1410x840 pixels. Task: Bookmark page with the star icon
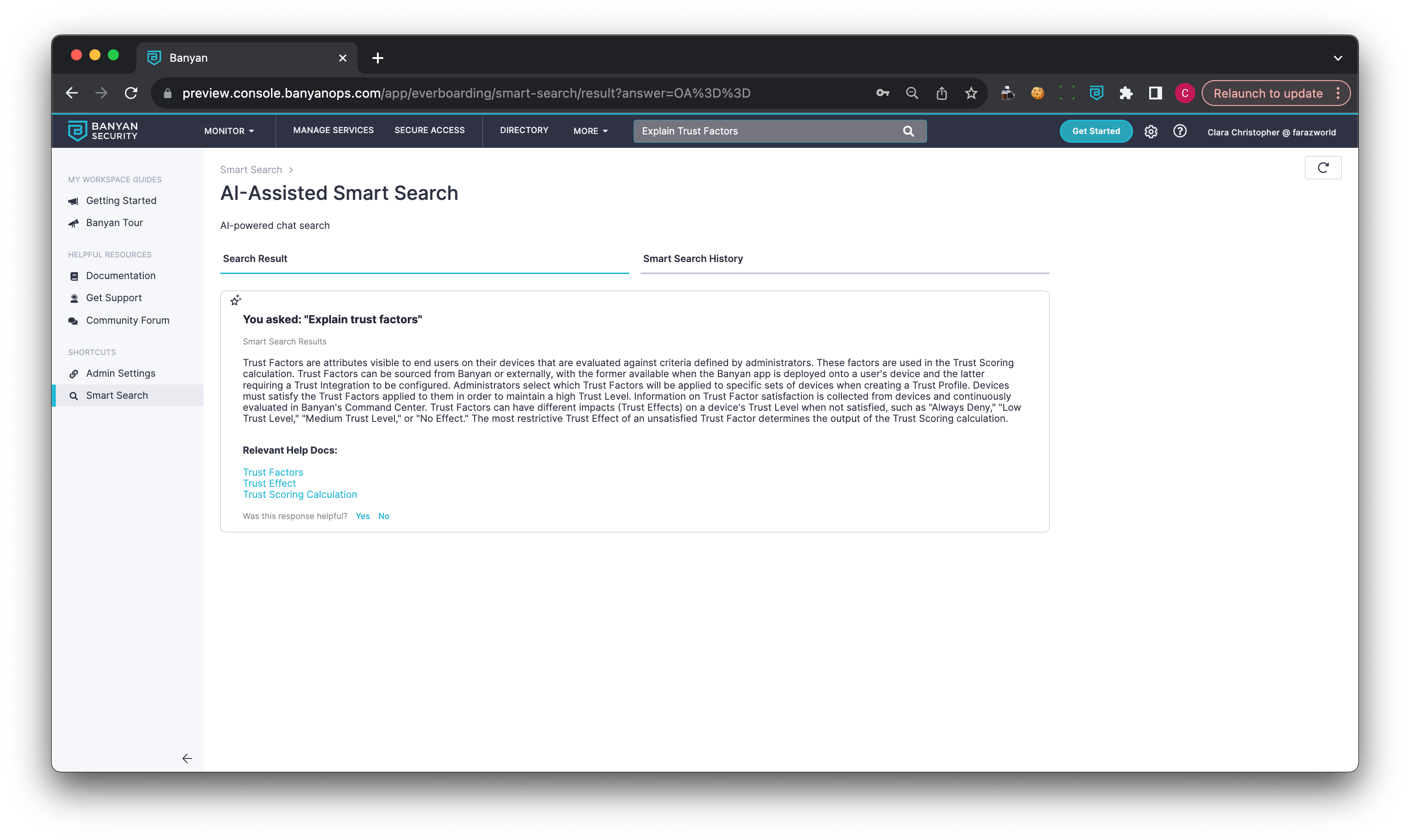[970, 93]
